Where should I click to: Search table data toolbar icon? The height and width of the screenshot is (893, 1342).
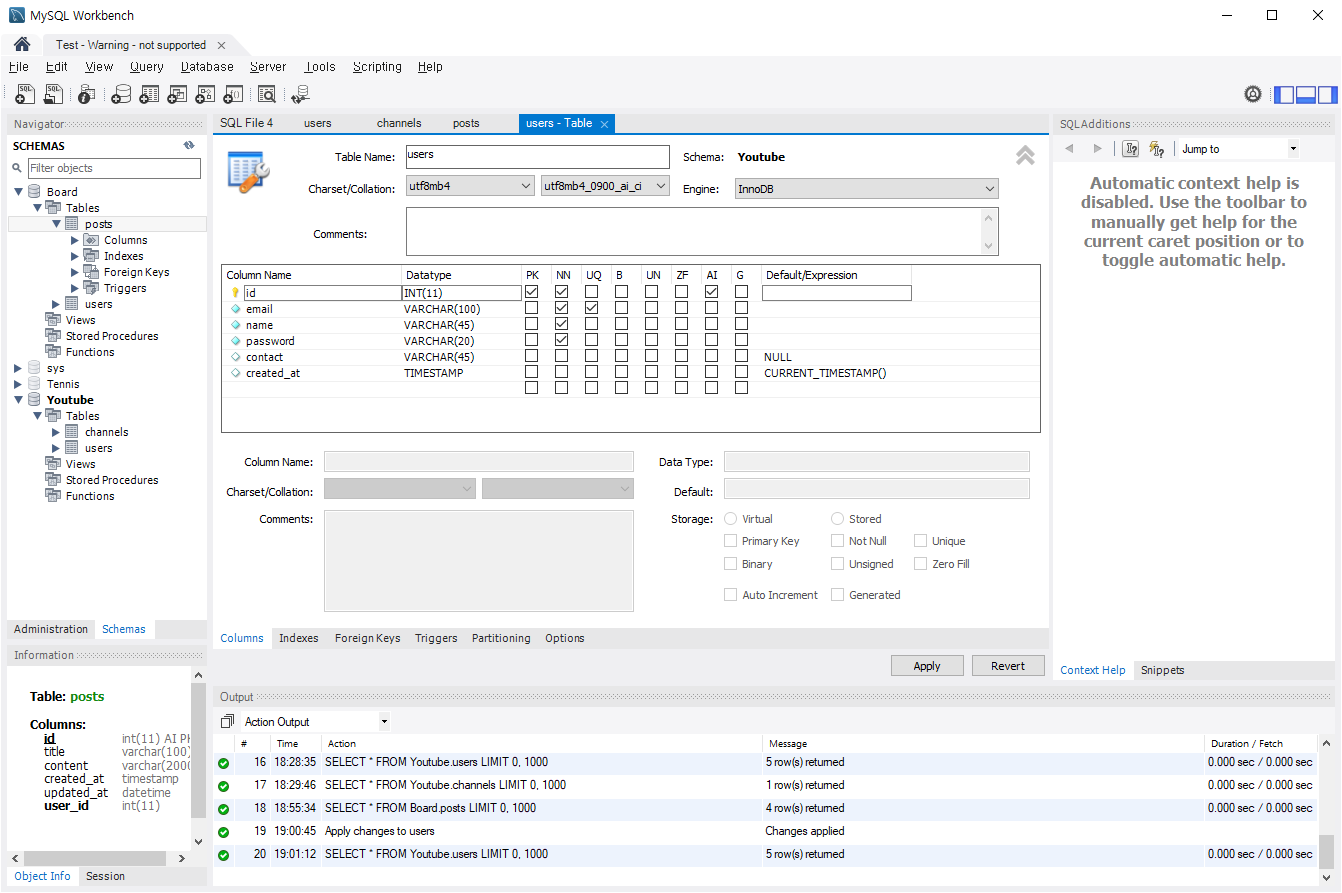(x=267, y=94)
